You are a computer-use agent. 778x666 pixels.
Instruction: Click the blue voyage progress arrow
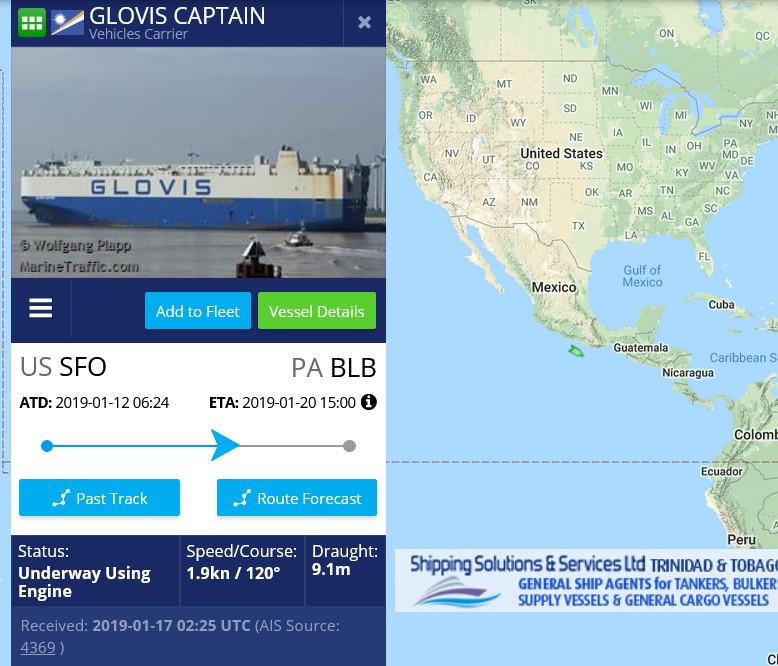(225, 445)
